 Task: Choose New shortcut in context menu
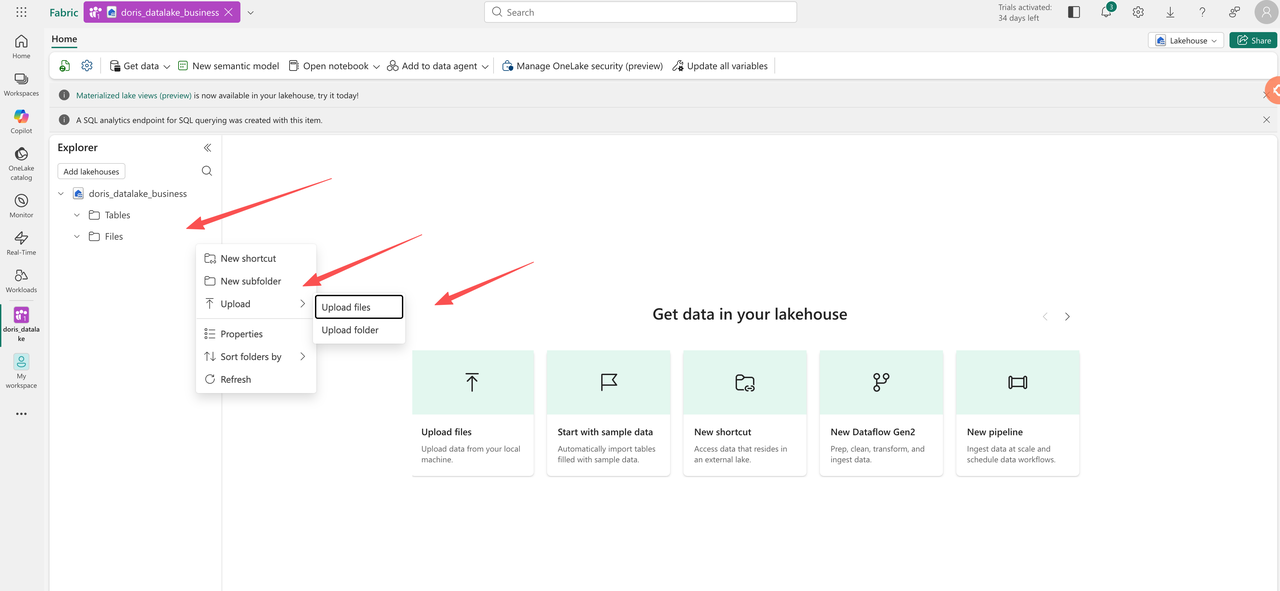click(x=248, y=258)
